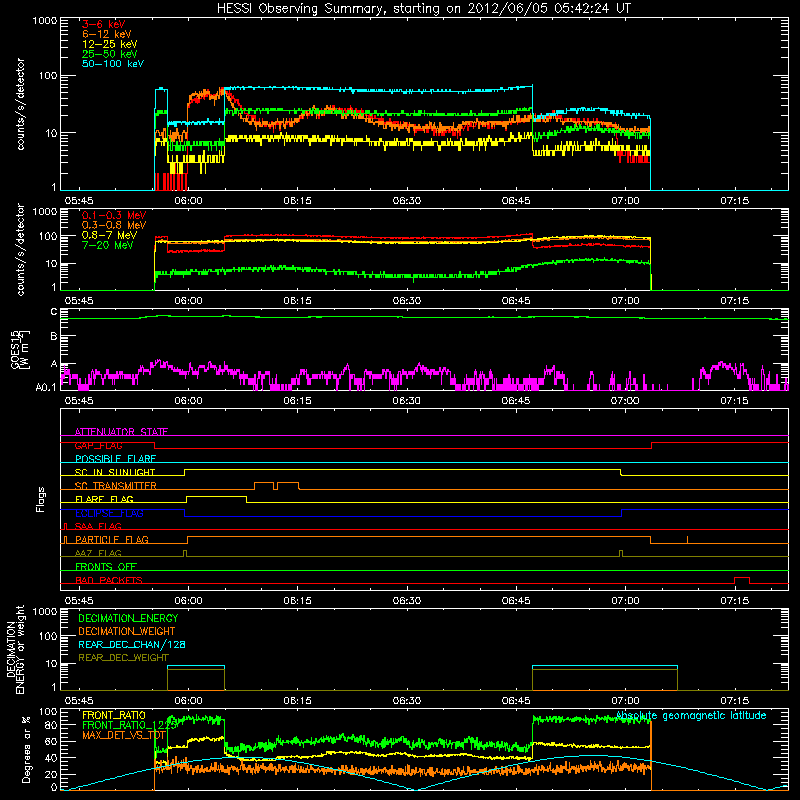Screen dimensions: 800x800
Task: Click the REAR_DEC_CHAN/128 legend label
Action: (x=132, y=644)
